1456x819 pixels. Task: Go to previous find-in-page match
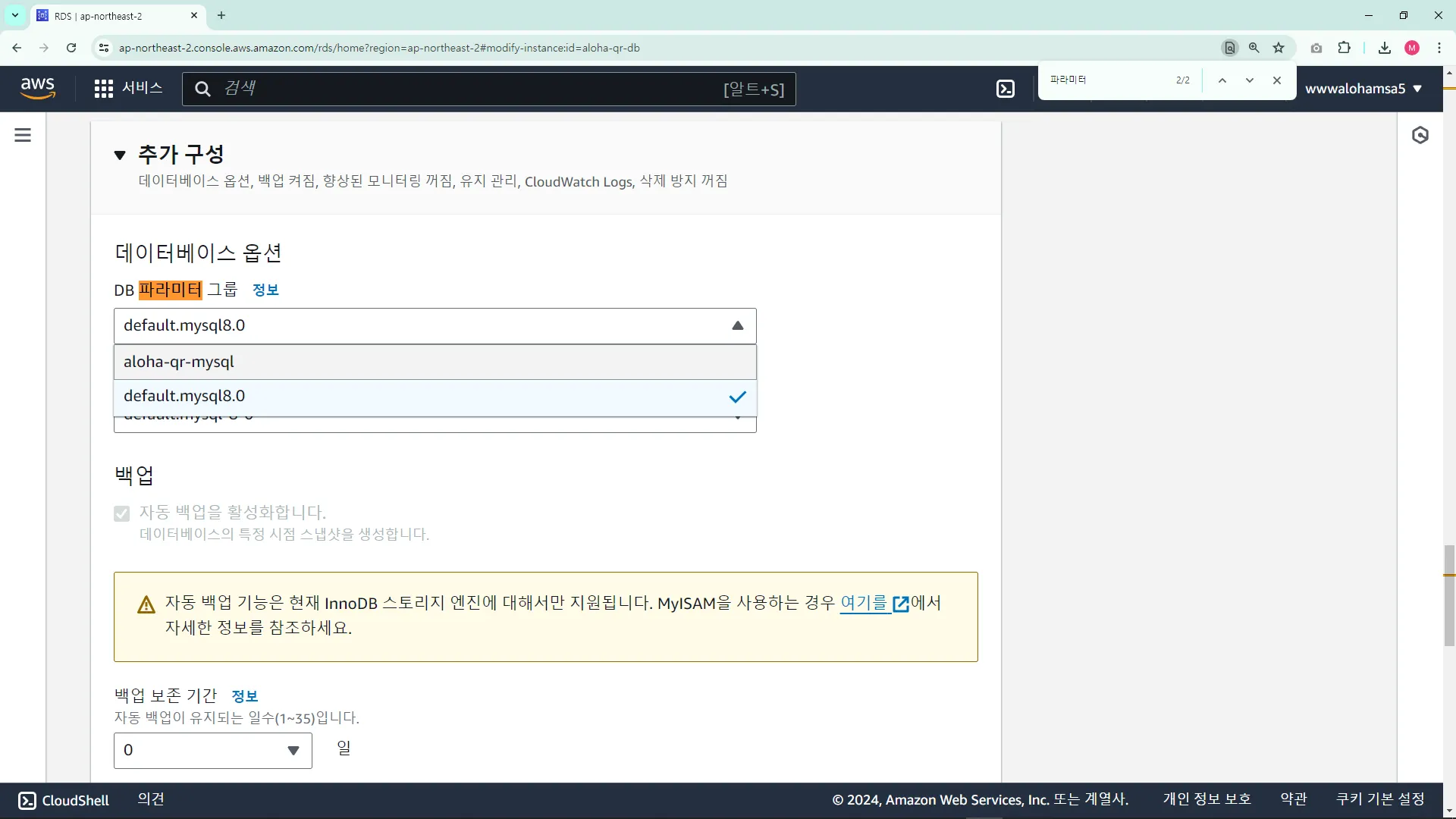tap(1222, 80)
